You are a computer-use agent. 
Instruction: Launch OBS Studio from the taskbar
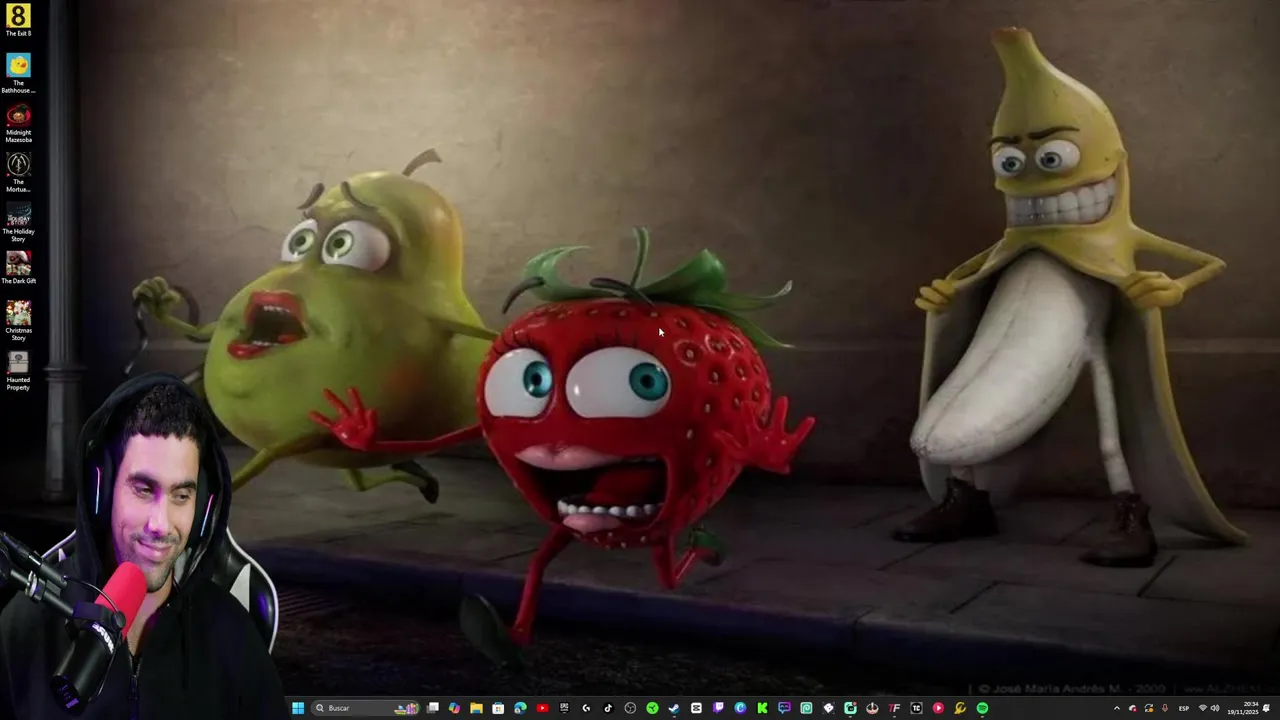[630, 708]
